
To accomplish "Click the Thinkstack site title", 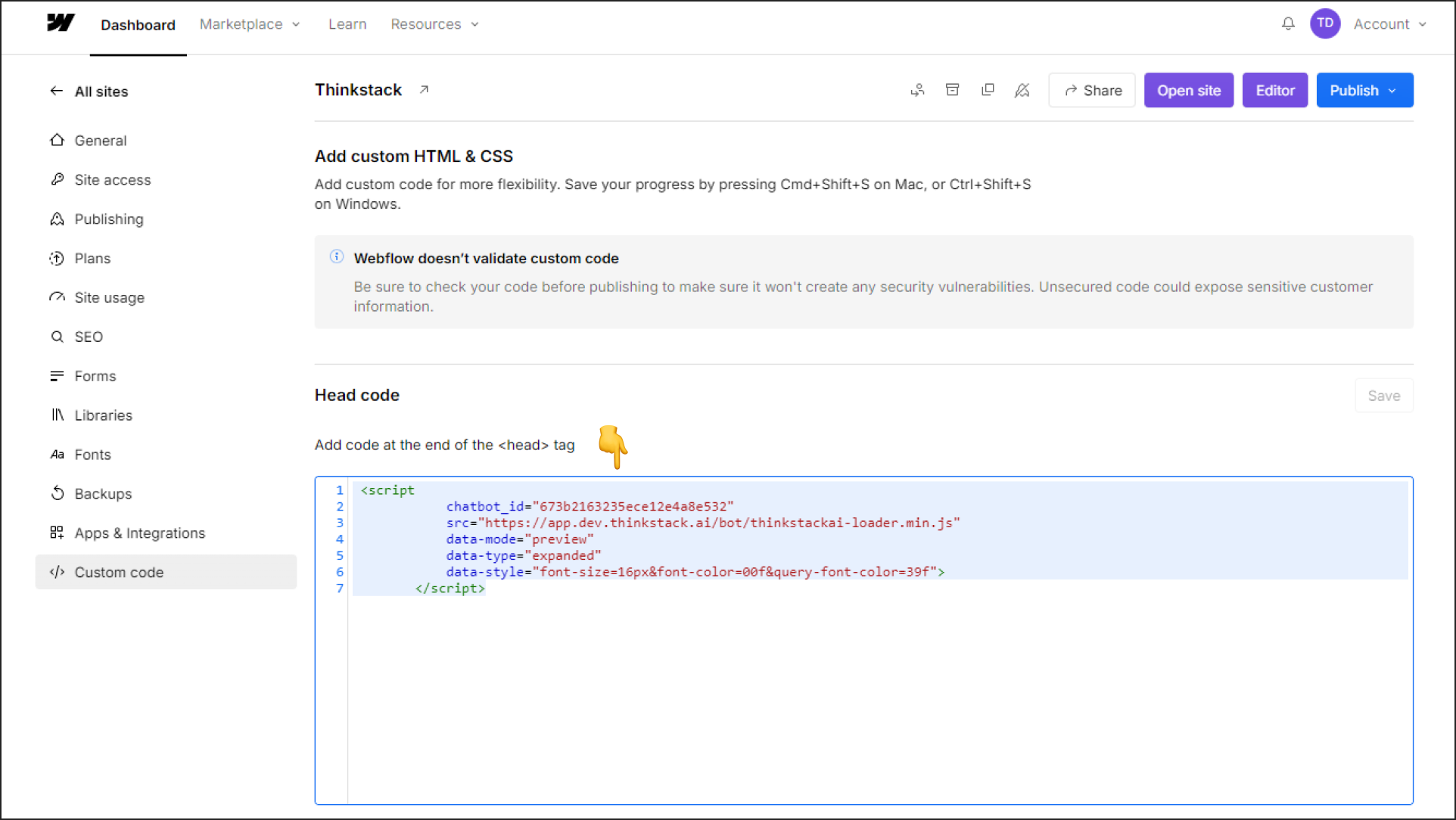I will pyautogui.click(x=358, y=89).
